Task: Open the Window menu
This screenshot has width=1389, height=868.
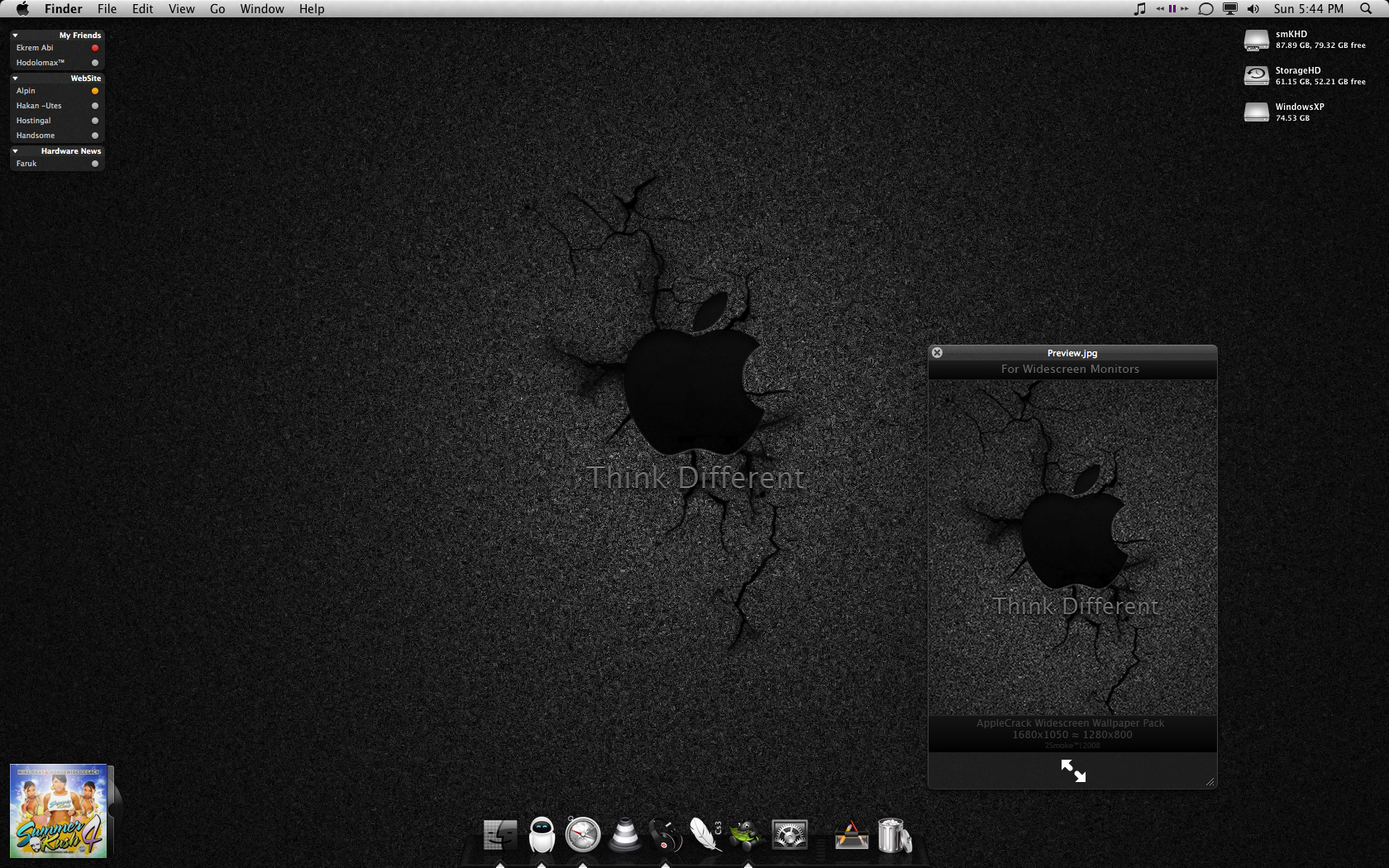Action: click(x=262, y=8)
